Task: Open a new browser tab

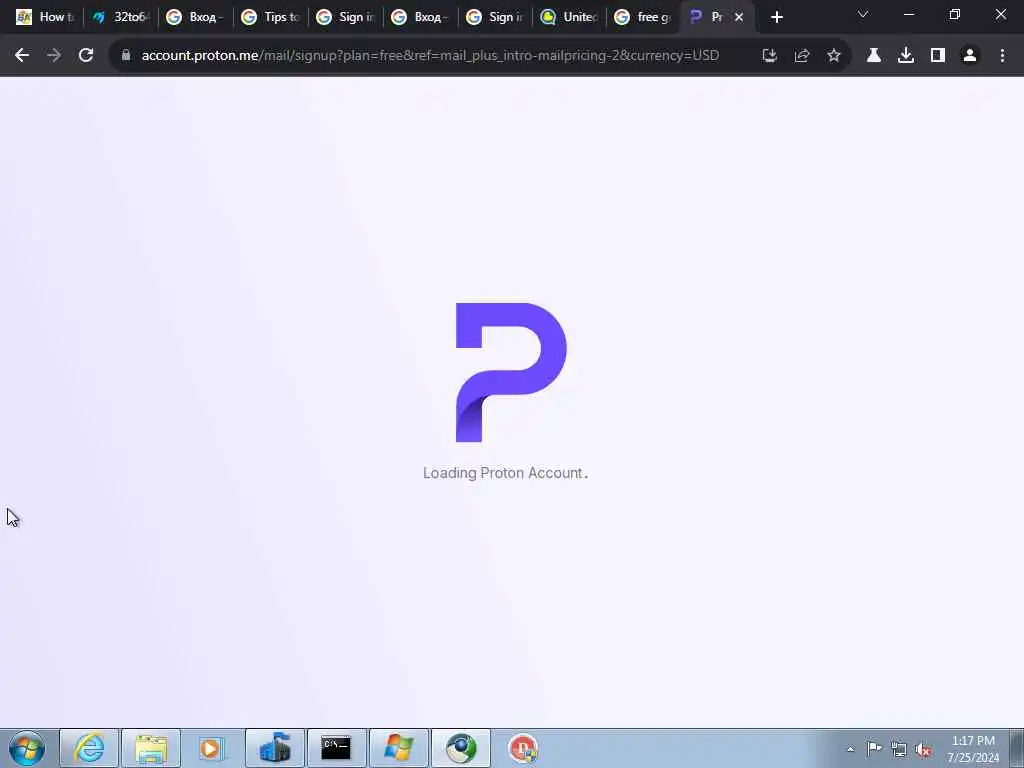Action: point(776,17)
